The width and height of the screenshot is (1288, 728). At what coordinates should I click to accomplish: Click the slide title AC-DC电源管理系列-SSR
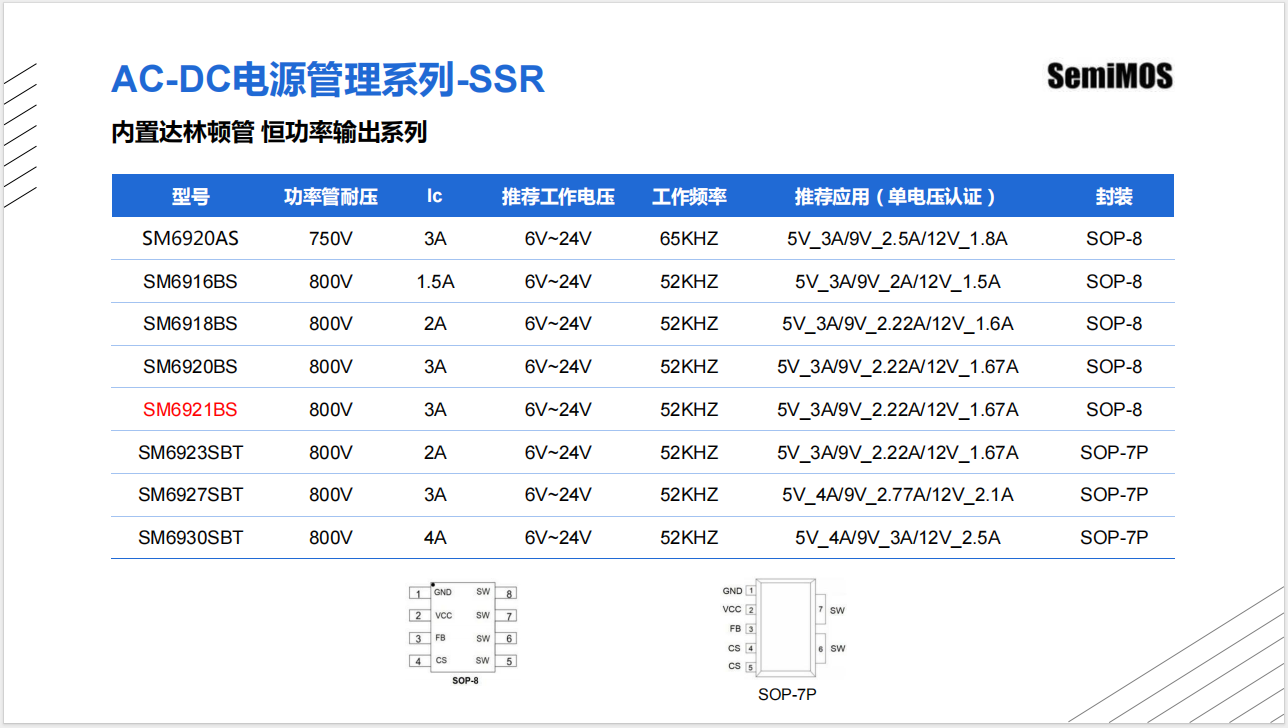[328, 79]
